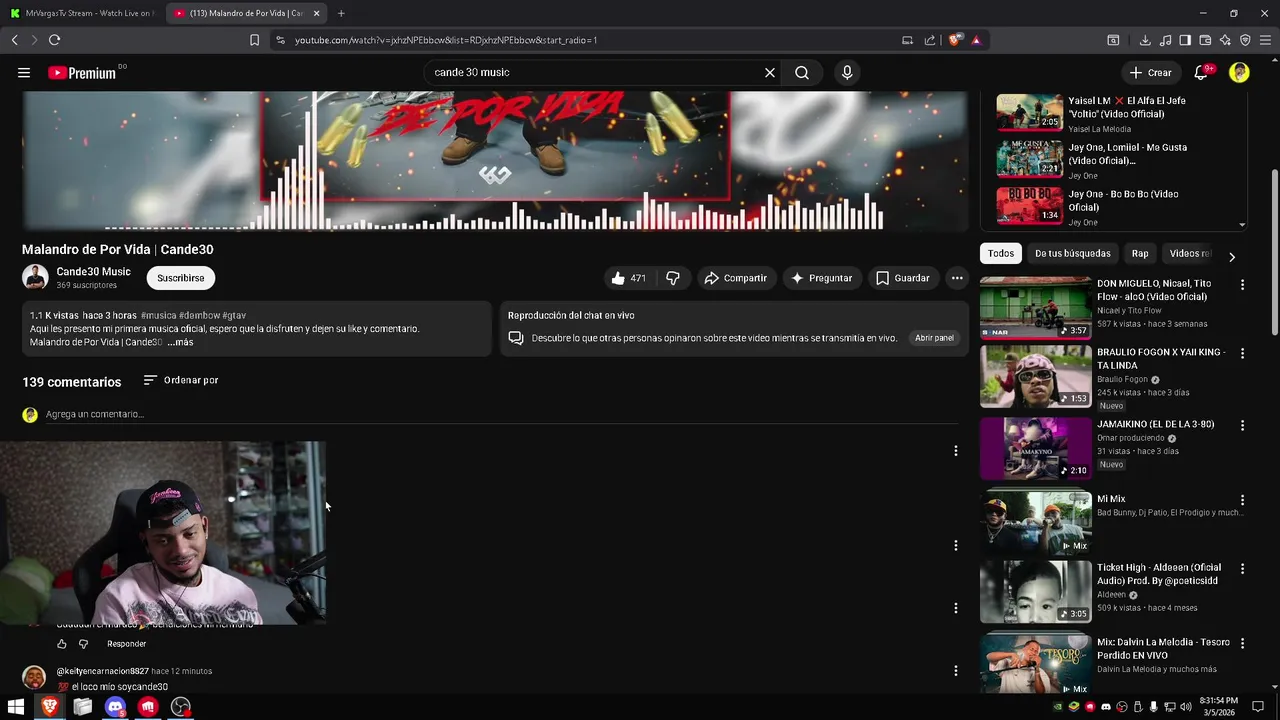Open Brave Leo AI sparkle icon

pyautogui.click(x=1225, y=40)
